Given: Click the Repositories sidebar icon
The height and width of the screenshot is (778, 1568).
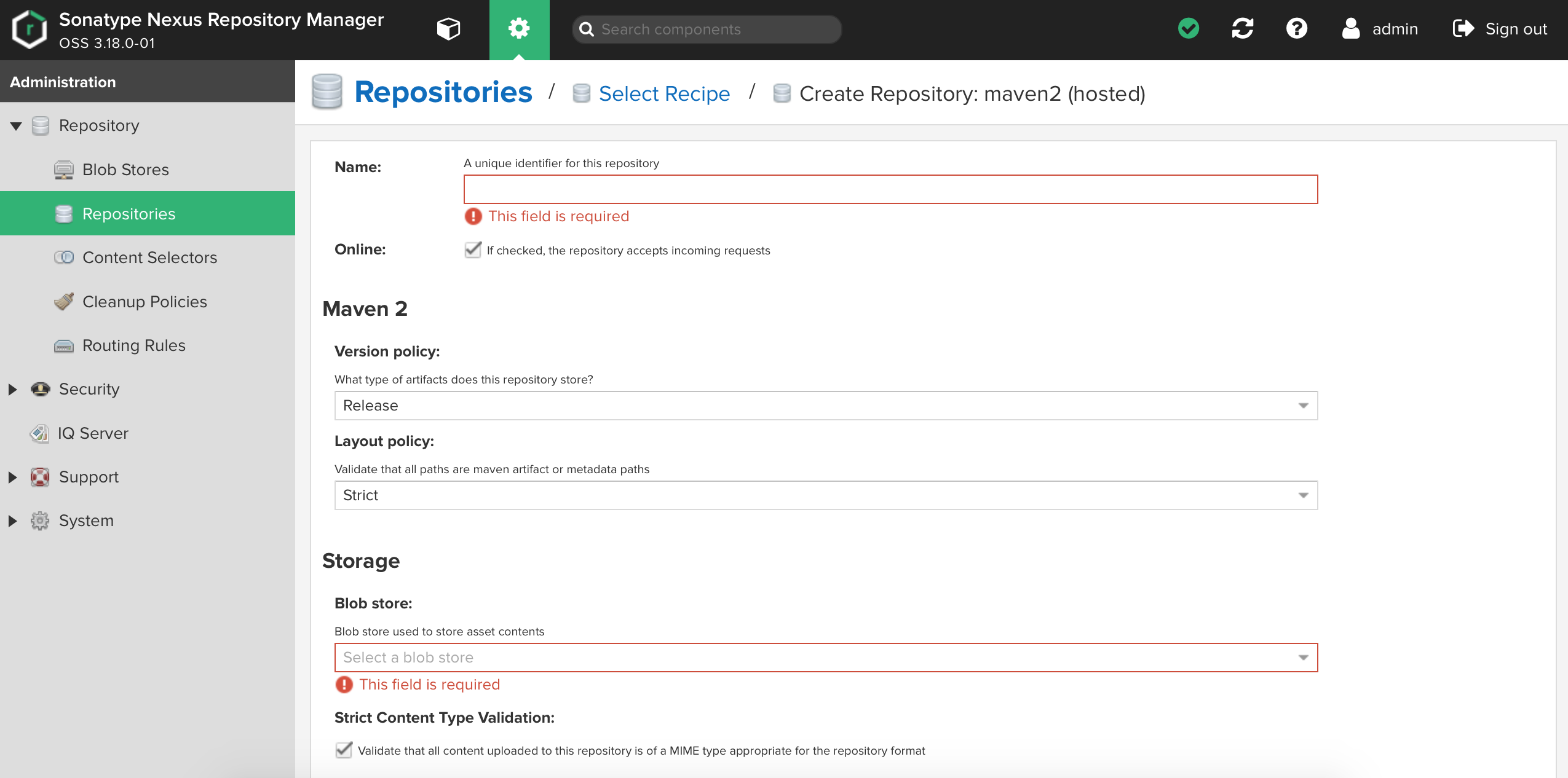Looking at the screenshot, I should tap(63, 214).
